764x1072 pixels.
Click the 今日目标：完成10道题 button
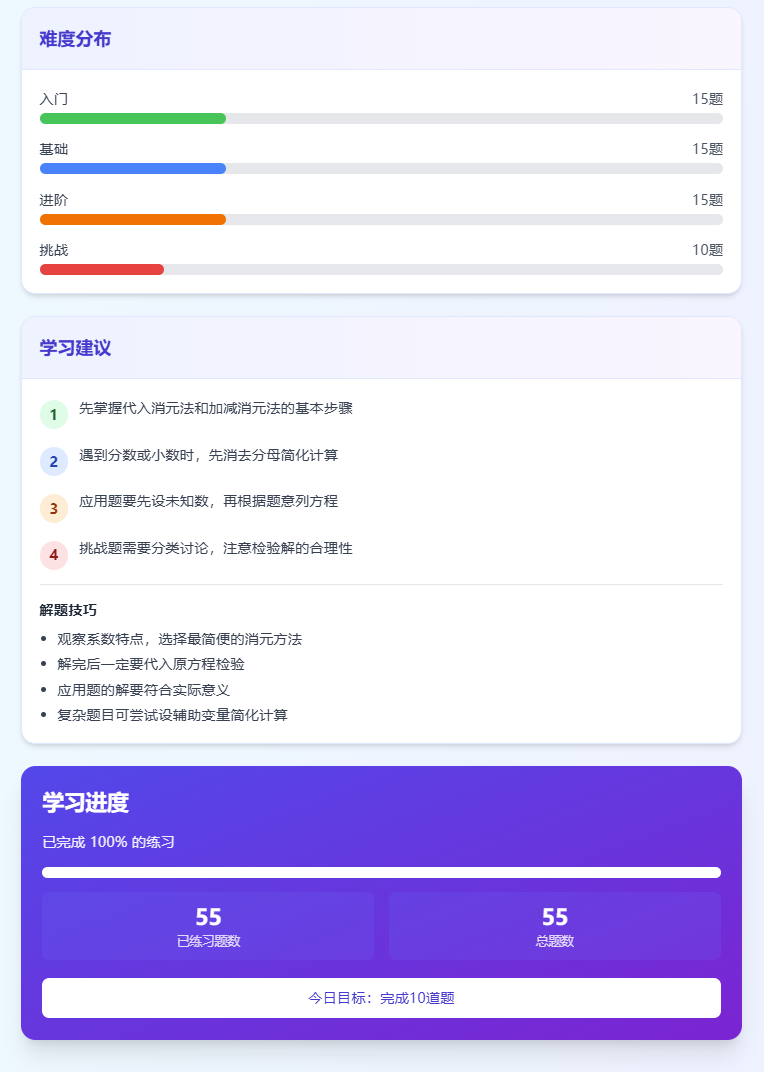pyautogui.click(x=380, y=997)
